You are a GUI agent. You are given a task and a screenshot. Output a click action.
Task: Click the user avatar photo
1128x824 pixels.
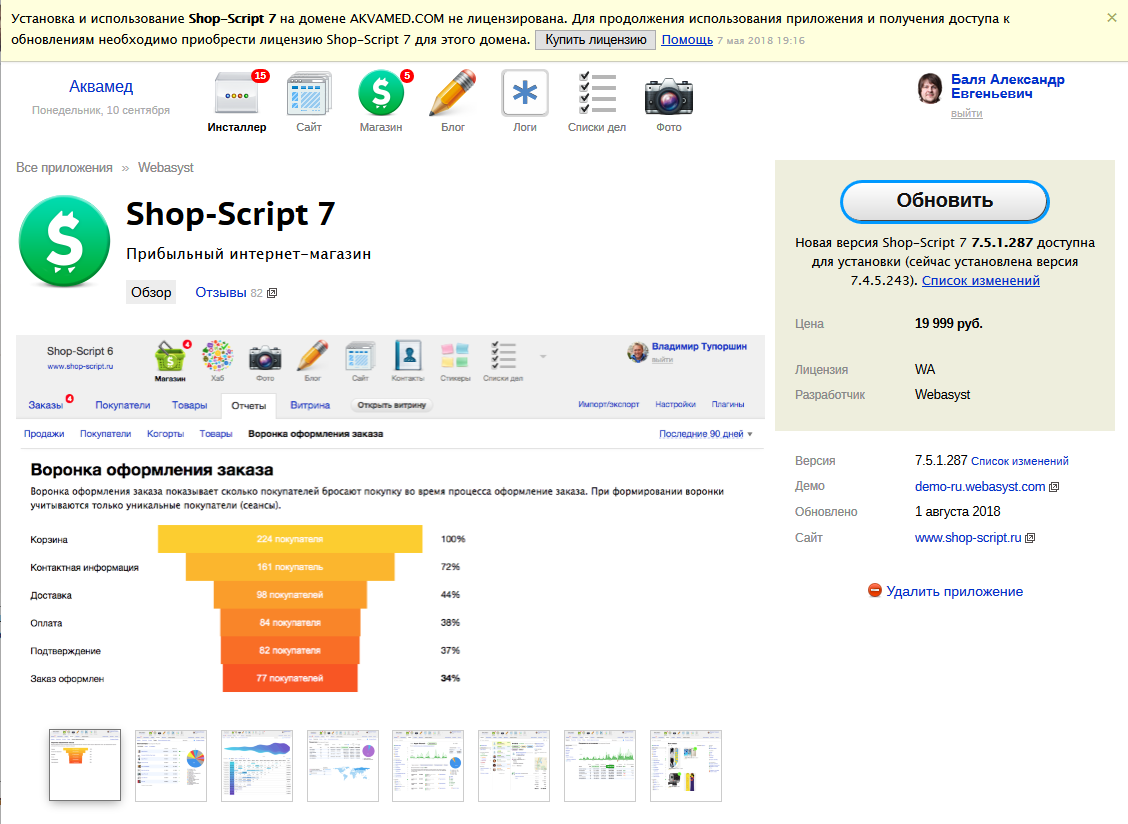931,89
